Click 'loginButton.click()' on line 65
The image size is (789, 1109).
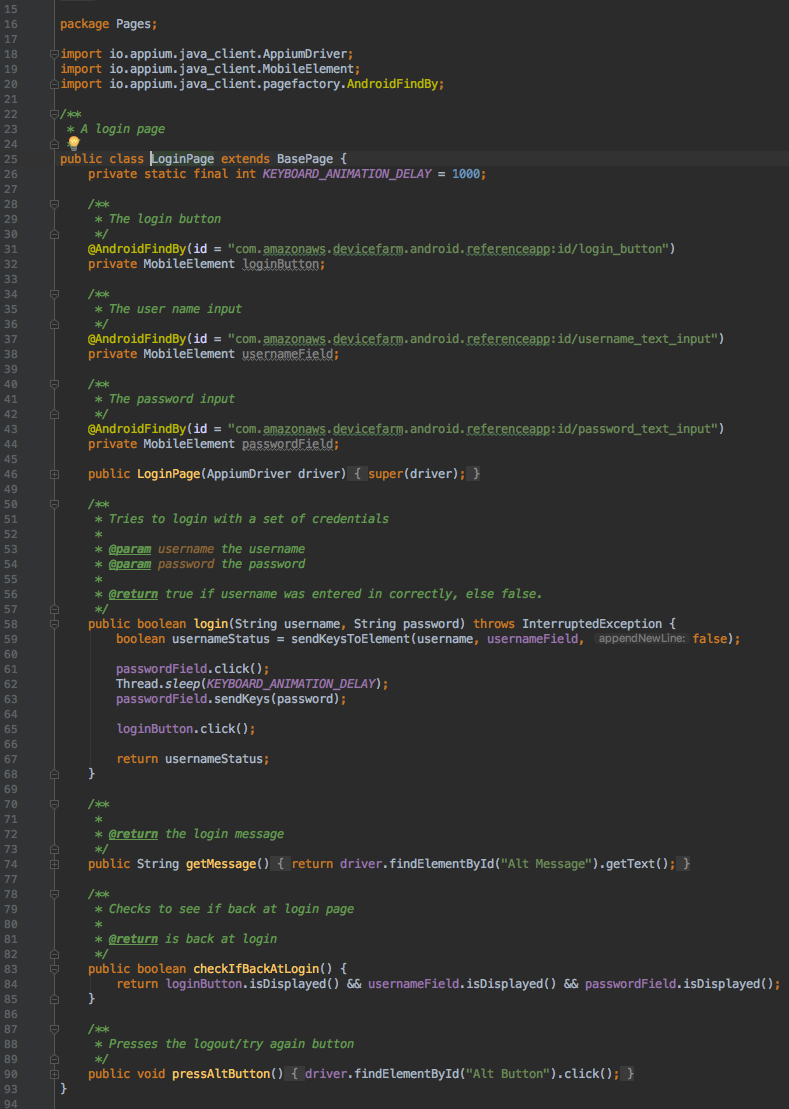coord(182,728)
